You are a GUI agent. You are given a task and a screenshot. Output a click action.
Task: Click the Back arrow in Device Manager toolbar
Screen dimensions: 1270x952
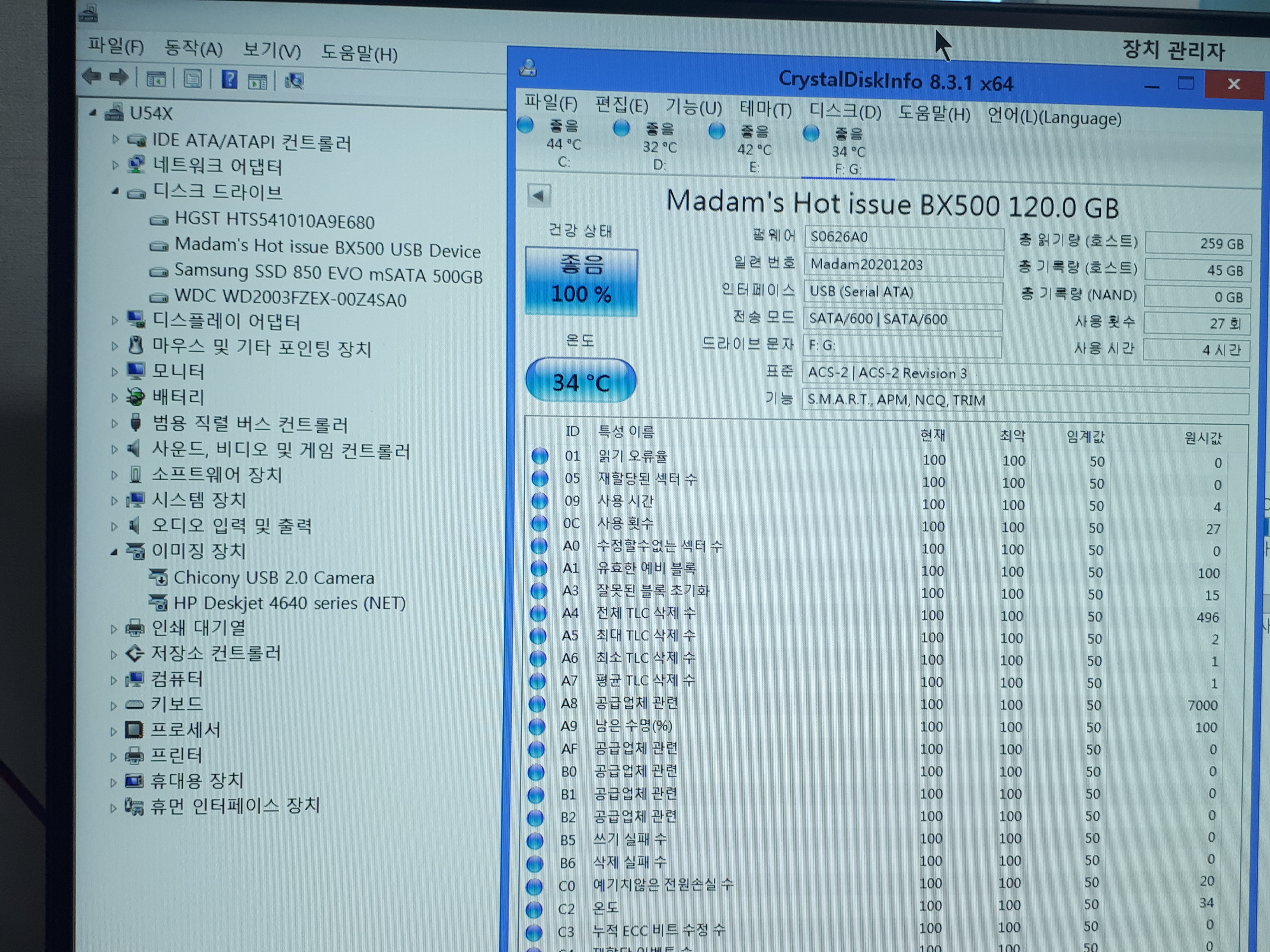[x=92, y=76]
